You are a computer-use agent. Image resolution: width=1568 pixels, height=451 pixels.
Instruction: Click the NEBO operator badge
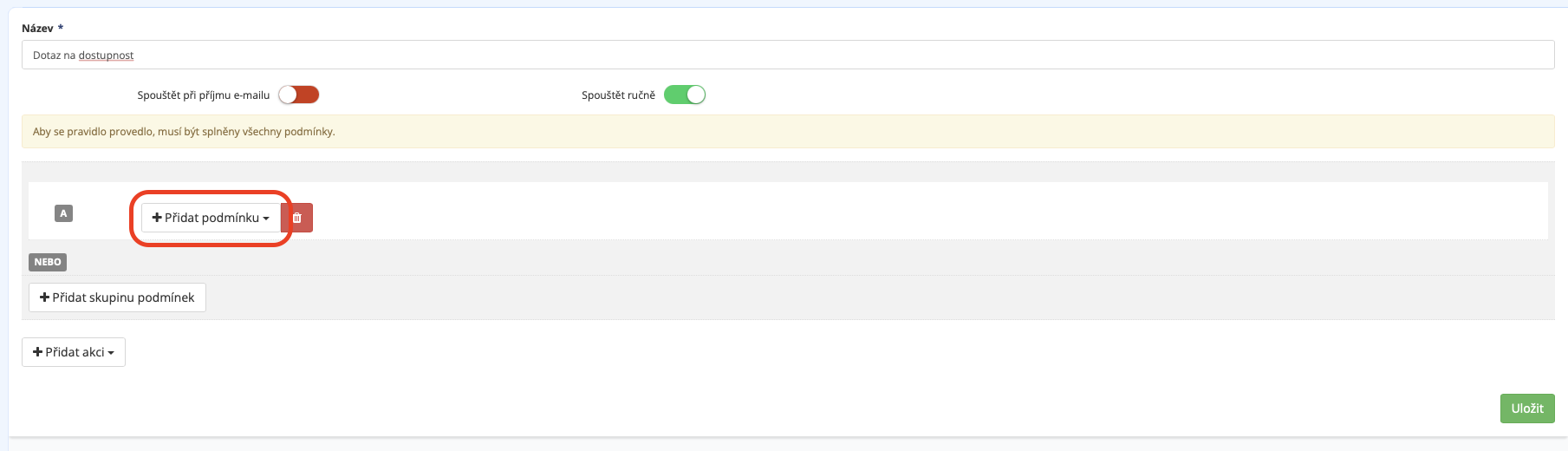point(48,262)
